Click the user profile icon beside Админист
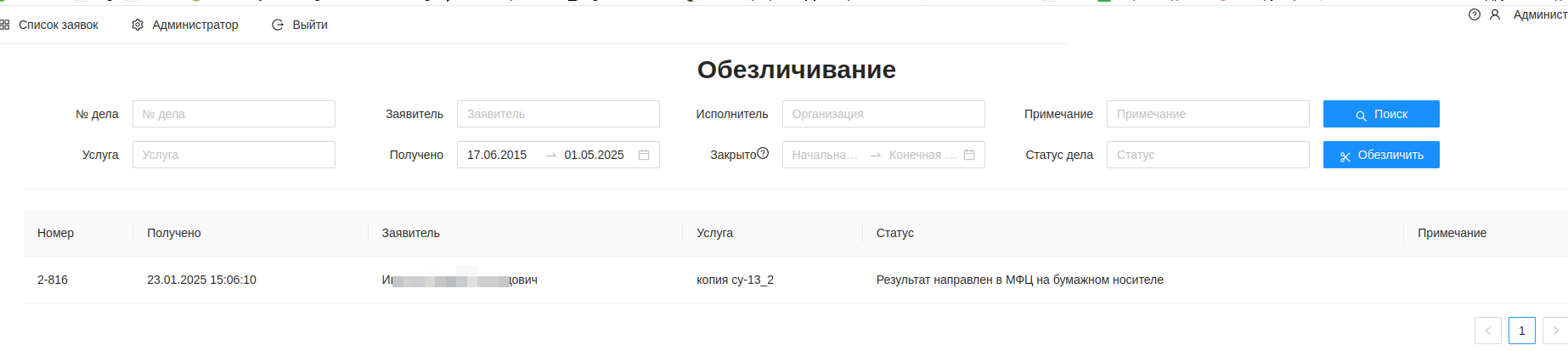The width and height of the screenshot is (1568, 351). point(1495,14)
